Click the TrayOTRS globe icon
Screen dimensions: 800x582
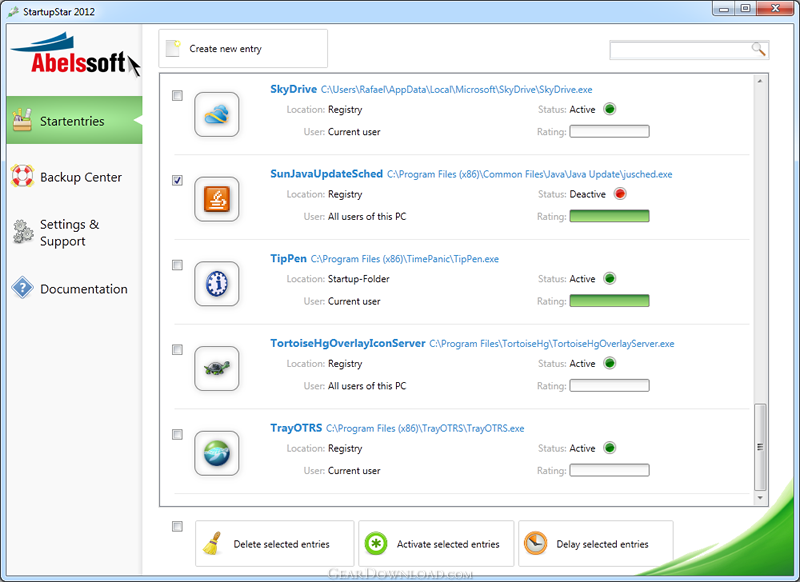click(217, 453)
